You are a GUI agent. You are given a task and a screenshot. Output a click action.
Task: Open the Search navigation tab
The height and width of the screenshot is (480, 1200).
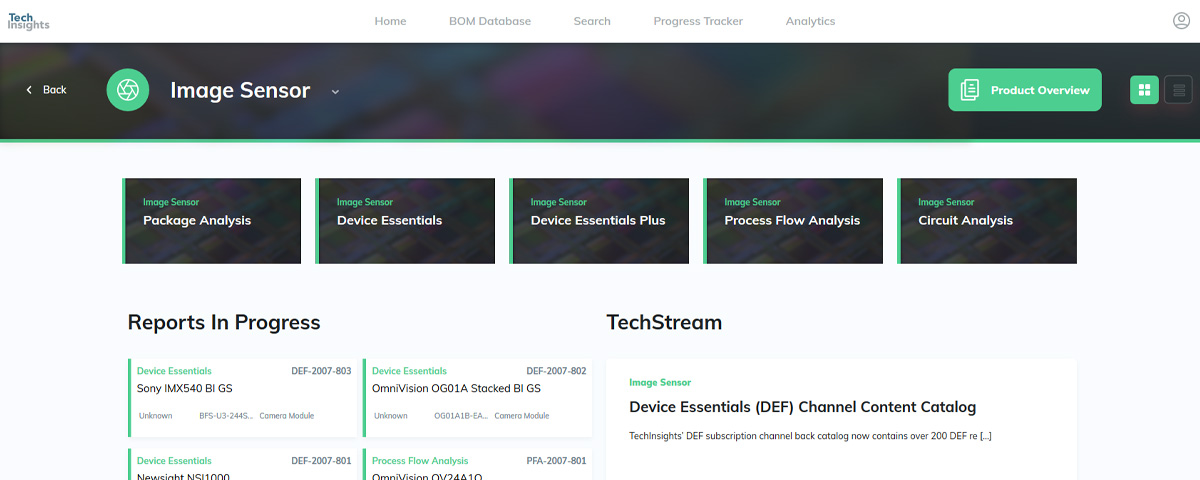click(x=592, y=21)
